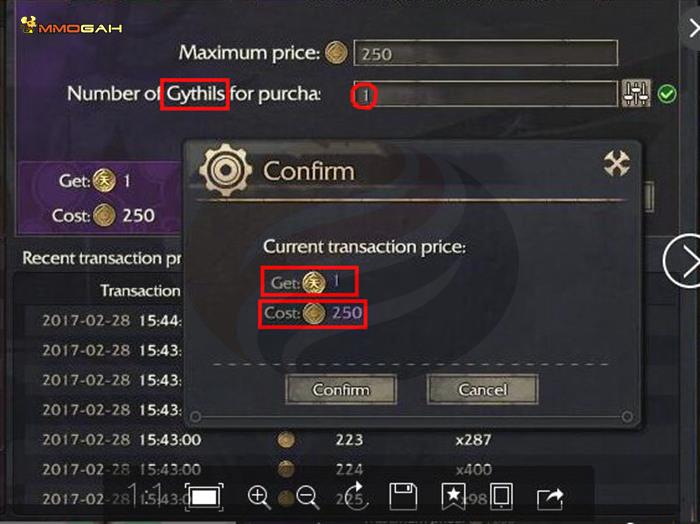Click the tablet device view icon
700x524 pixels.
click(x=501, y=497)
